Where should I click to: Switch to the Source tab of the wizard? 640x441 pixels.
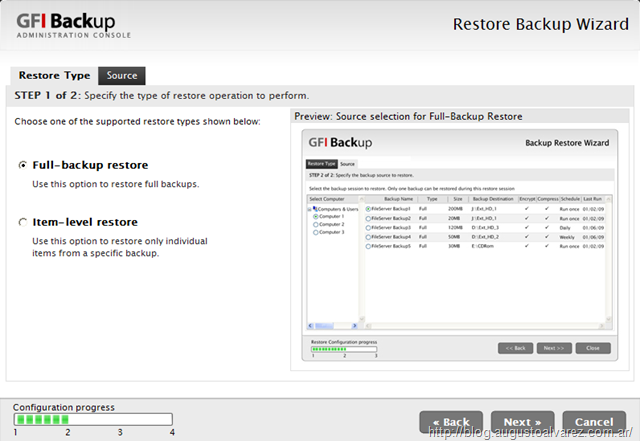point(122,75)
